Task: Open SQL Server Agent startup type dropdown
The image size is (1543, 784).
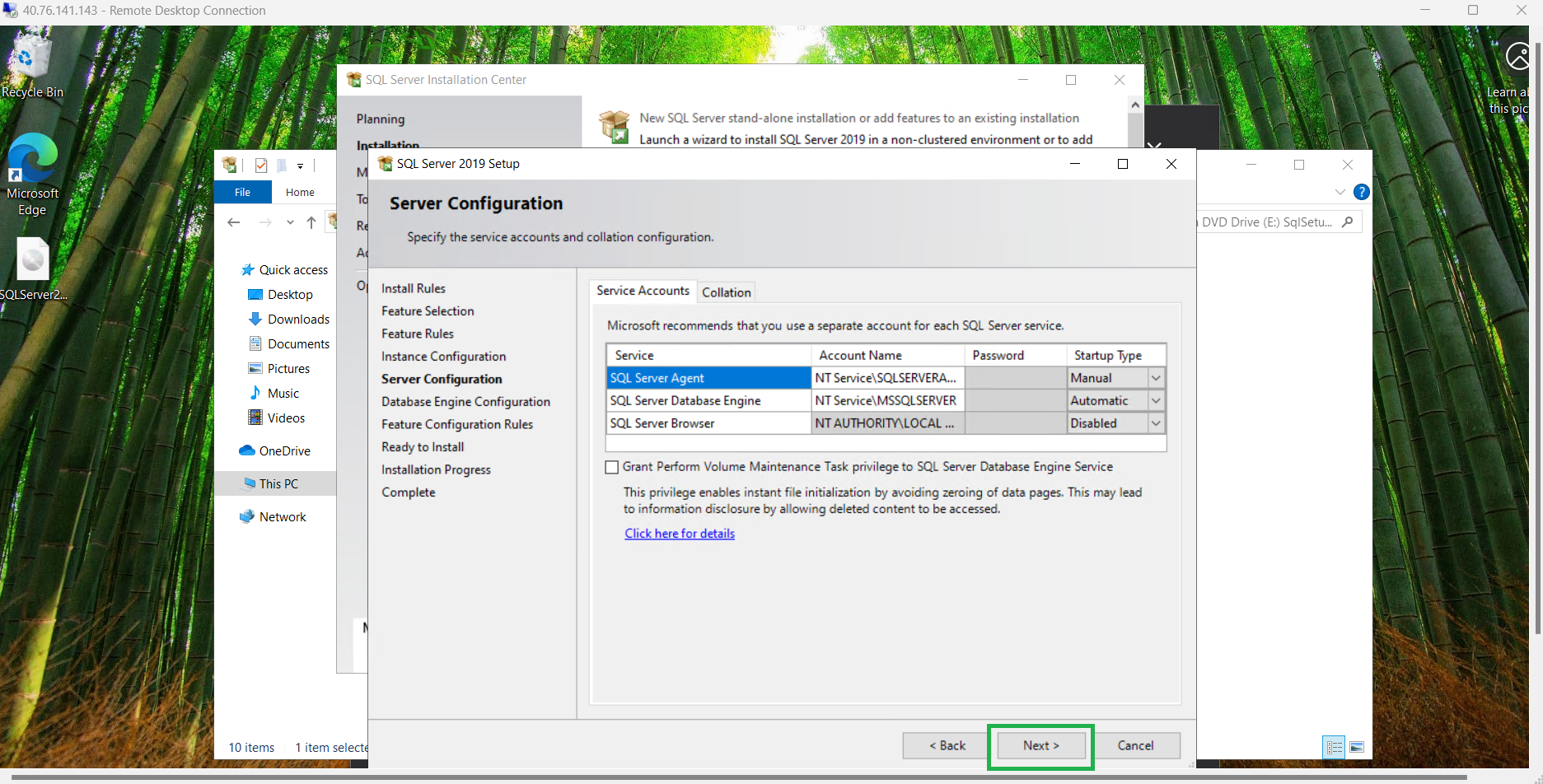Action: tap(1156, 378)
